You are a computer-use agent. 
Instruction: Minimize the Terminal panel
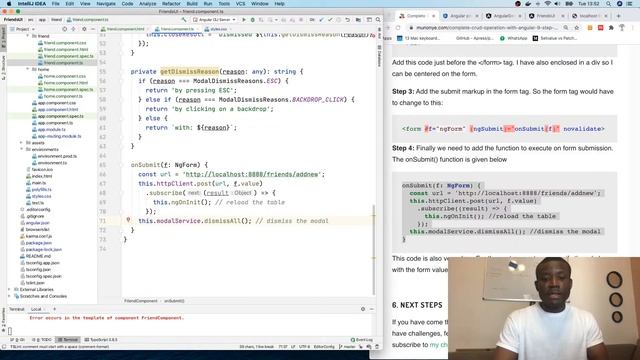tap(371, 309)
